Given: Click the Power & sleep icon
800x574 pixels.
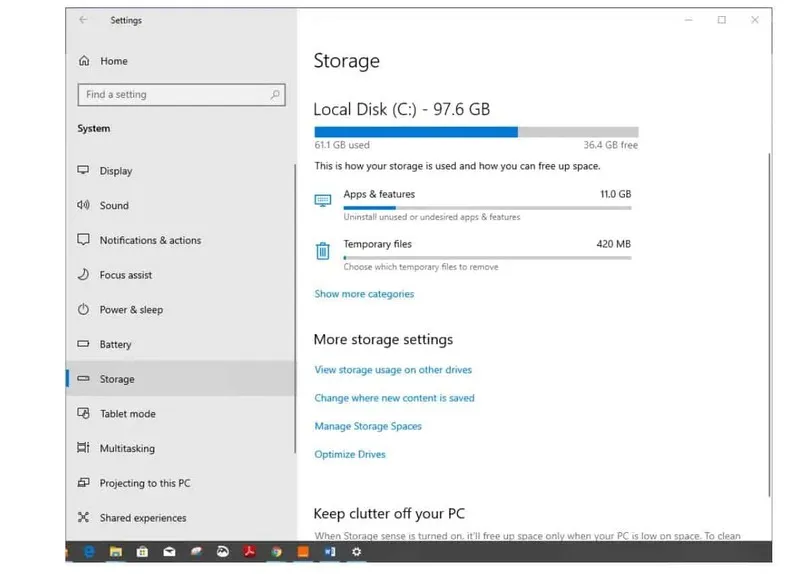Looking at the screenshot, I should (83, 310).
